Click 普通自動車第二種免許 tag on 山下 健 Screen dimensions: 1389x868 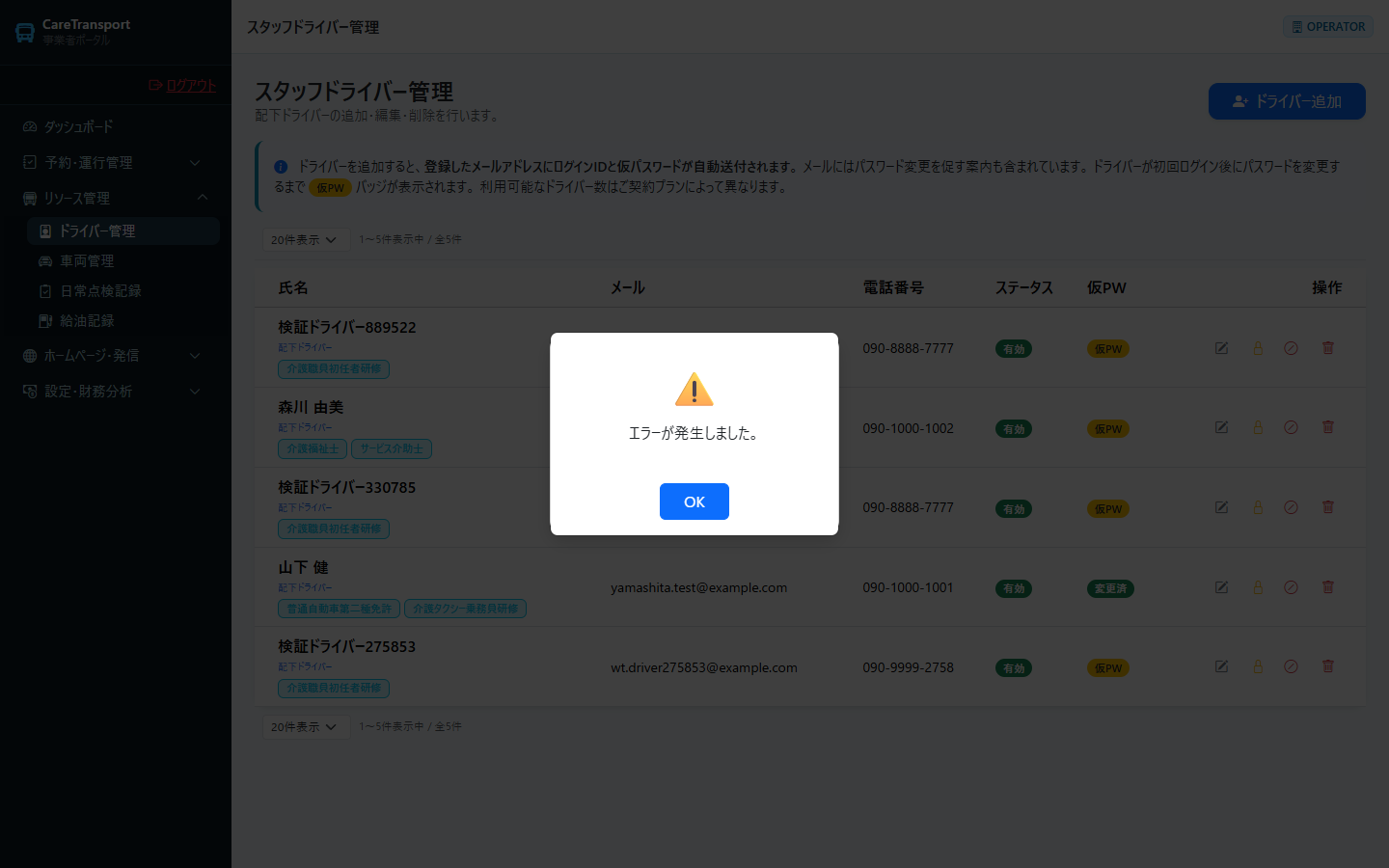[x=339, y=609]
